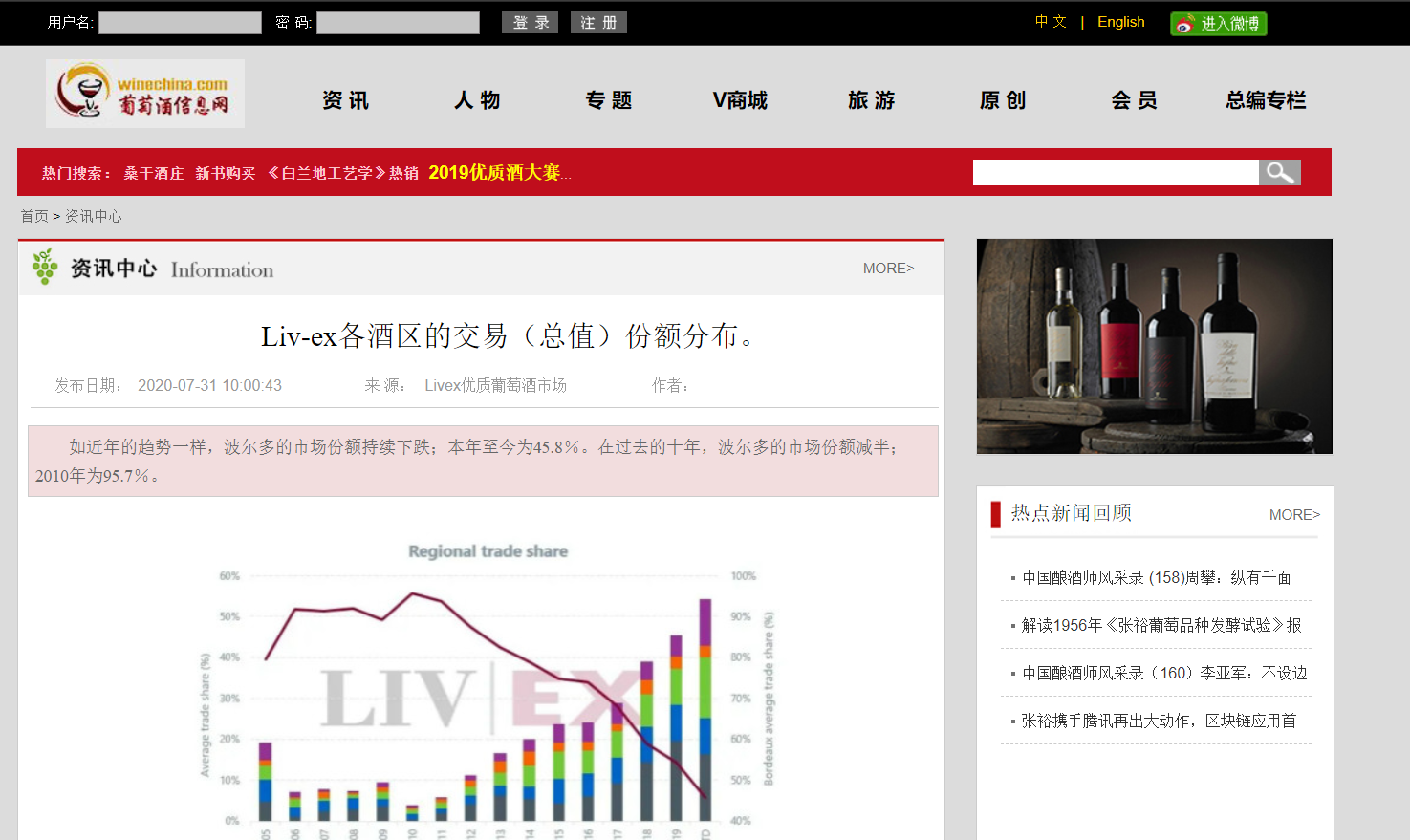Go to 资讯中心 in the breadcrumb
This screenshot has height=840, width=1410.
tap(94, 216)
